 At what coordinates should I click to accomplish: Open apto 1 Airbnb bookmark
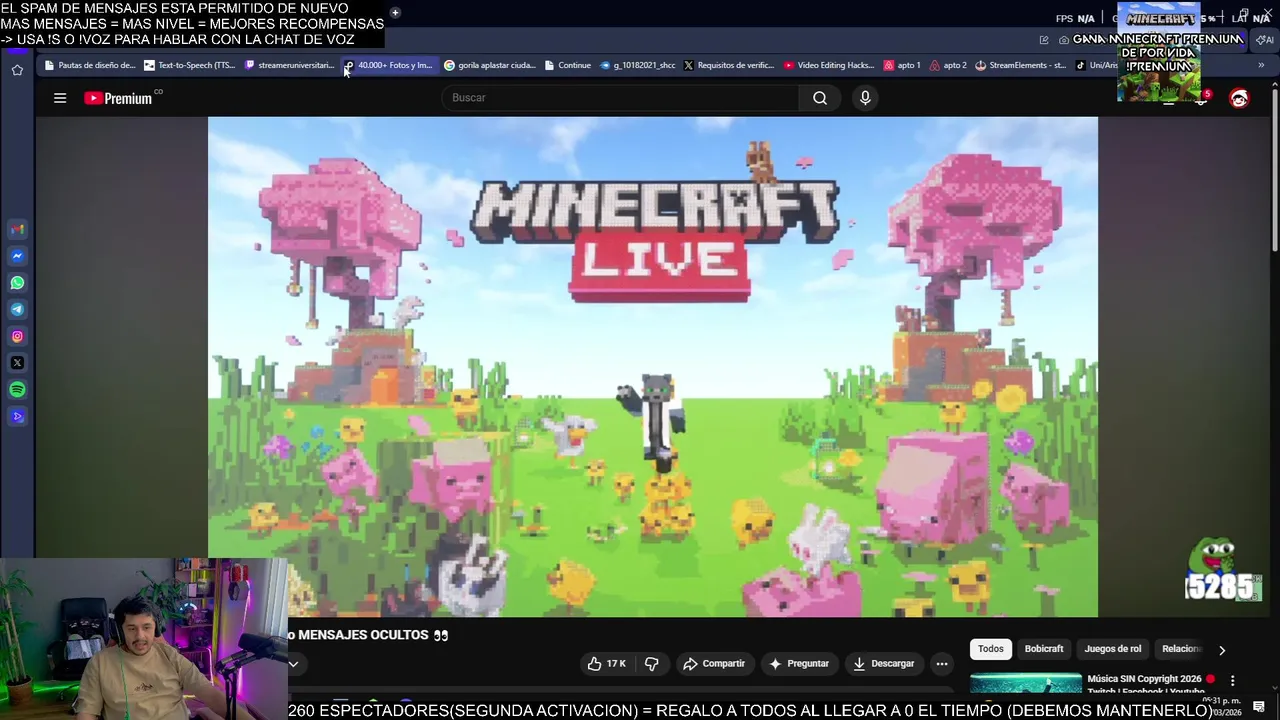[x=902, y=65]
